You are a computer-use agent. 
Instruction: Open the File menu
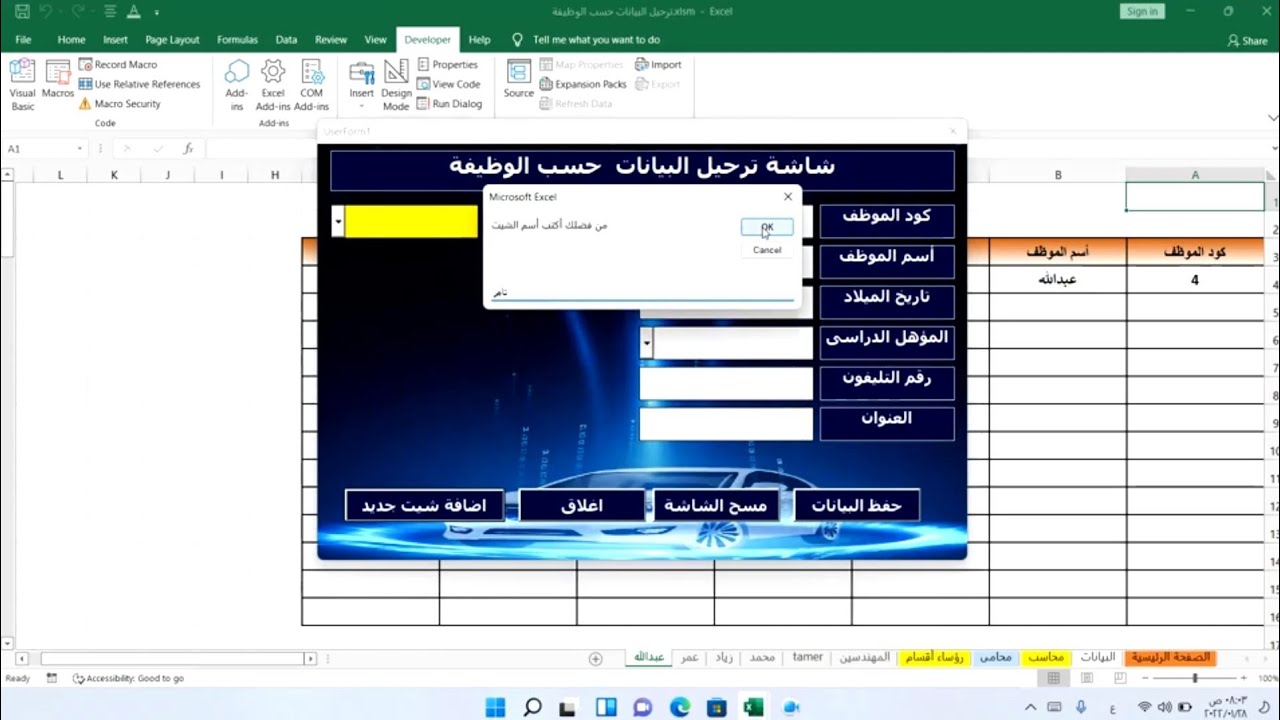tap(23, 40)
